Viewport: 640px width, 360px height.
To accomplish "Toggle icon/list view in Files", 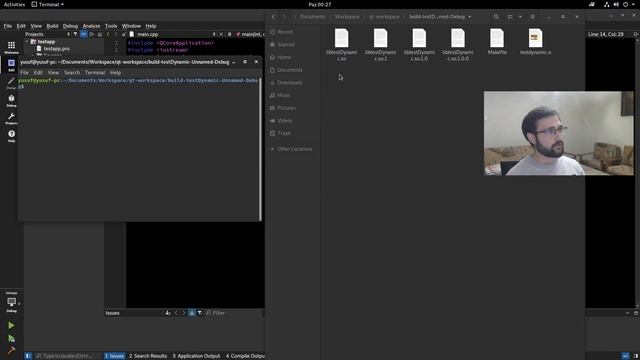I will click(x=510, y=17).
